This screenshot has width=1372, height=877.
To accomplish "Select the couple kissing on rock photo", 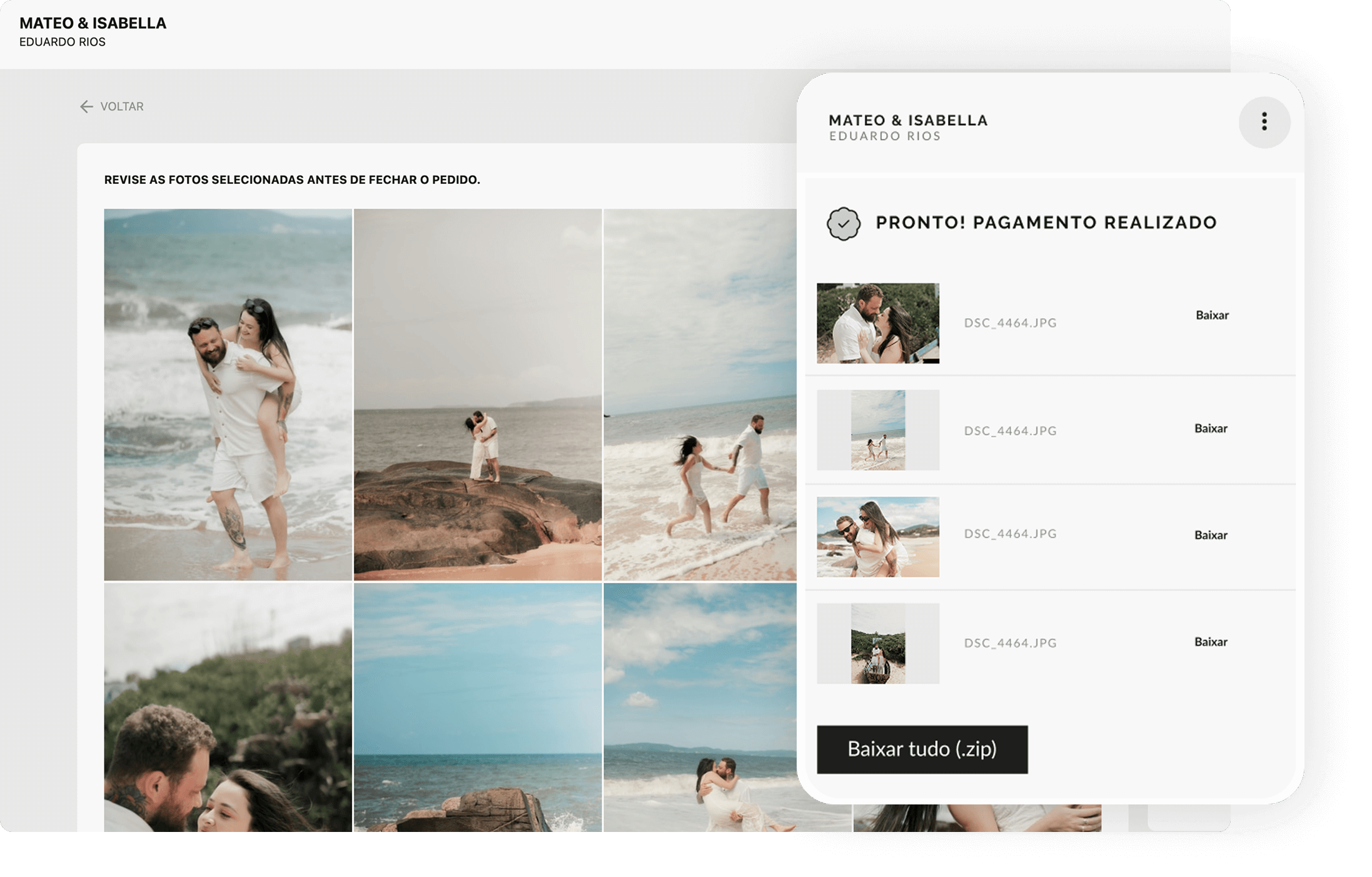I will pos(477,394).
